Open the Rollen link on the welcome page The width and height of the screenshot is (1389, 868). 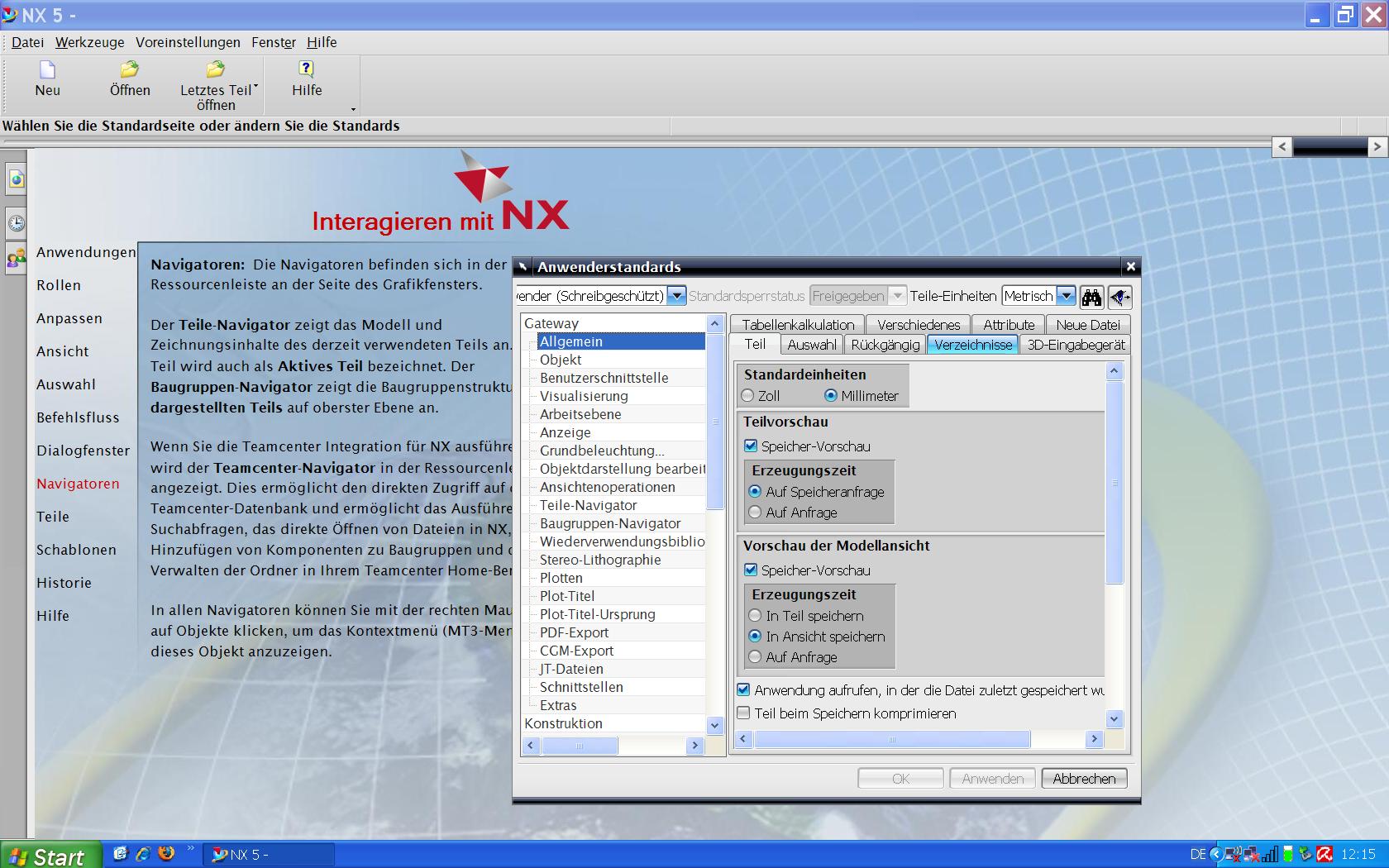point(59,285)
